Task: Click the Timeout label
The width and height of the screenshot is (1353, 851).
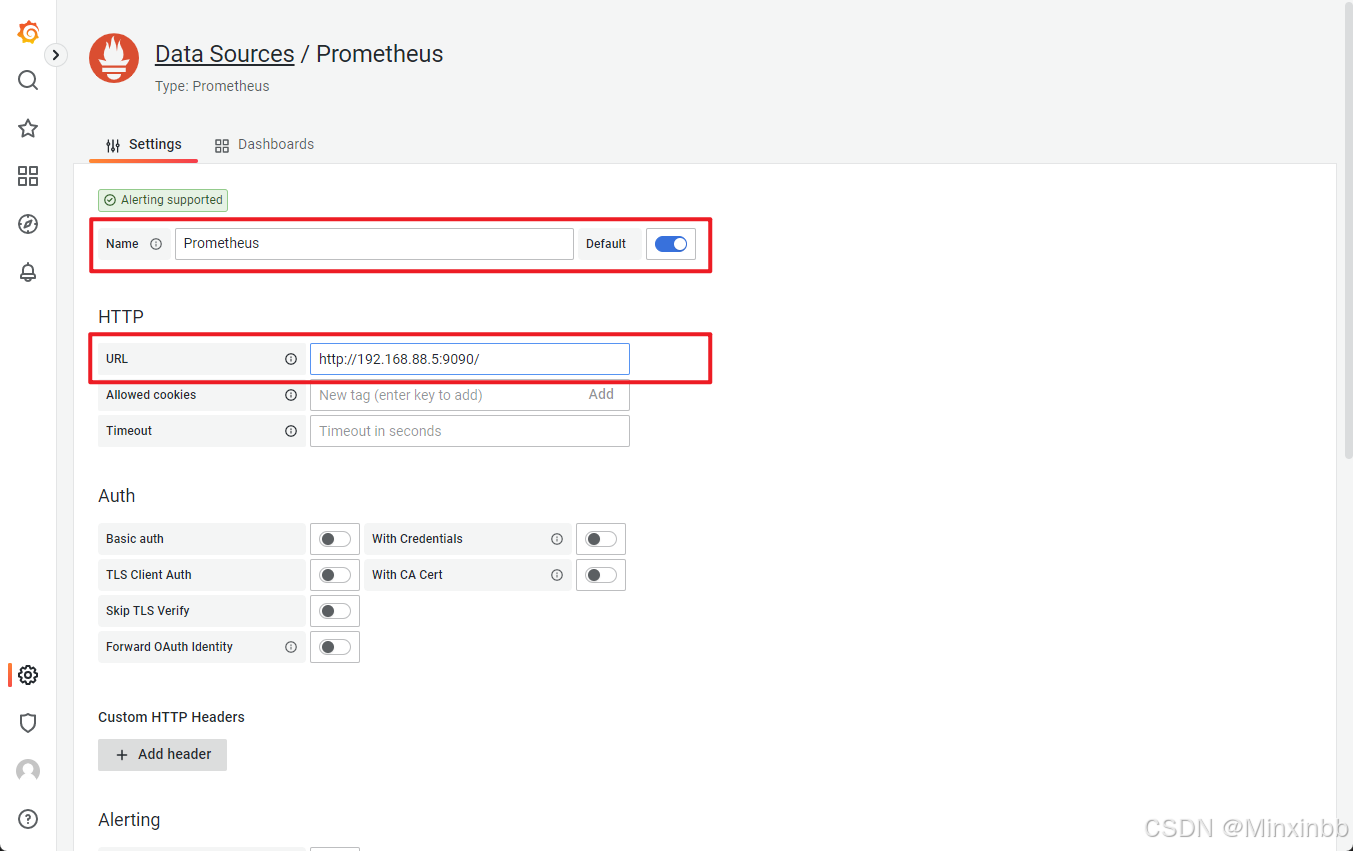Action: pos(129,431)
